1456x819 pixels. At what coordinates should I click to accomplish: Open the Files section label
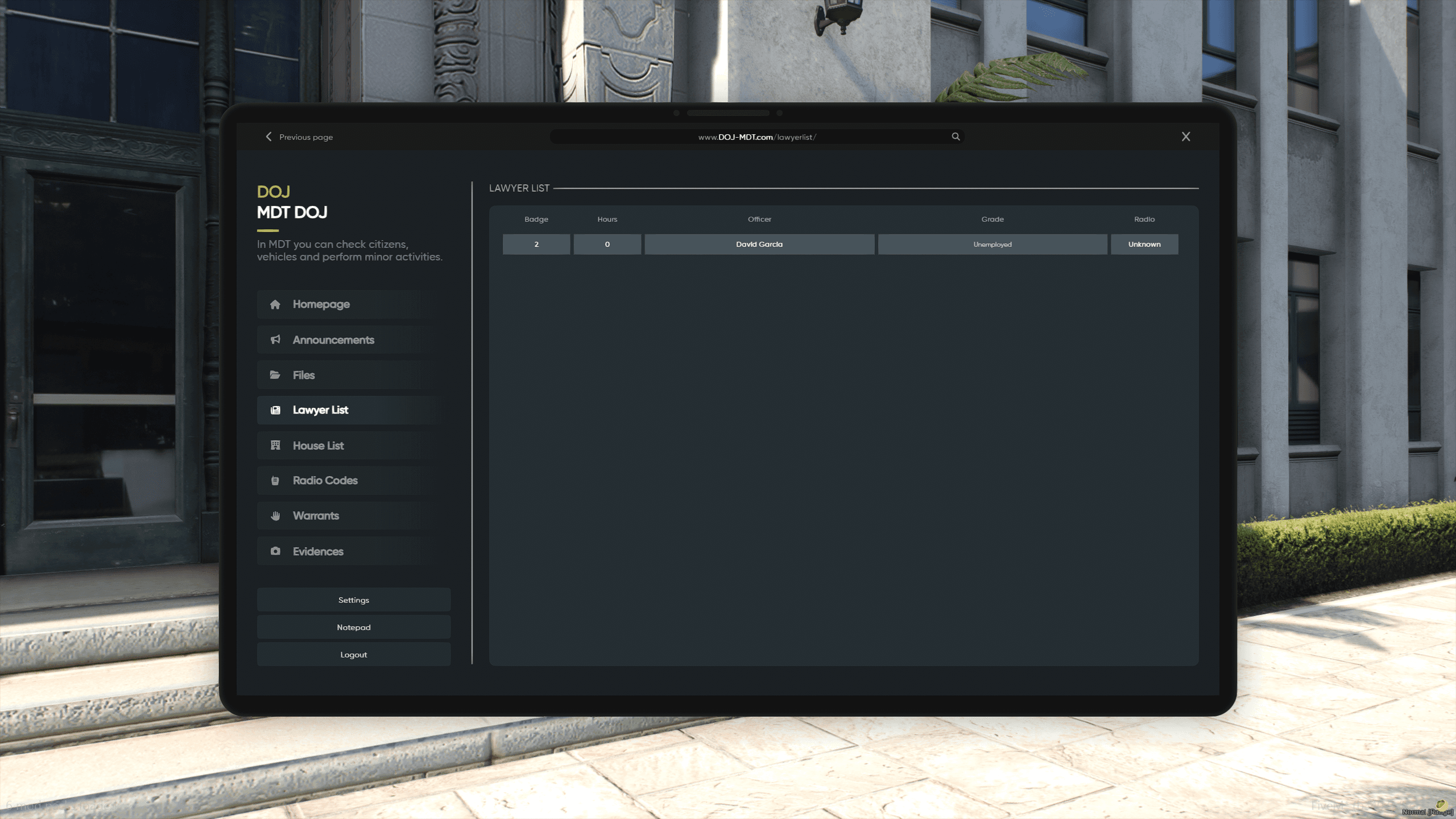pos(304,375)
